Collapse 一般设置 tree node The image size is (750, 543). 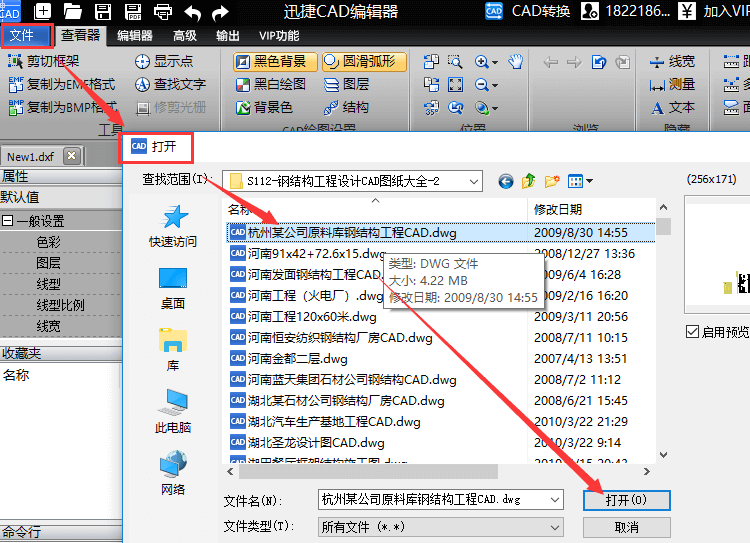pos(7,221)
